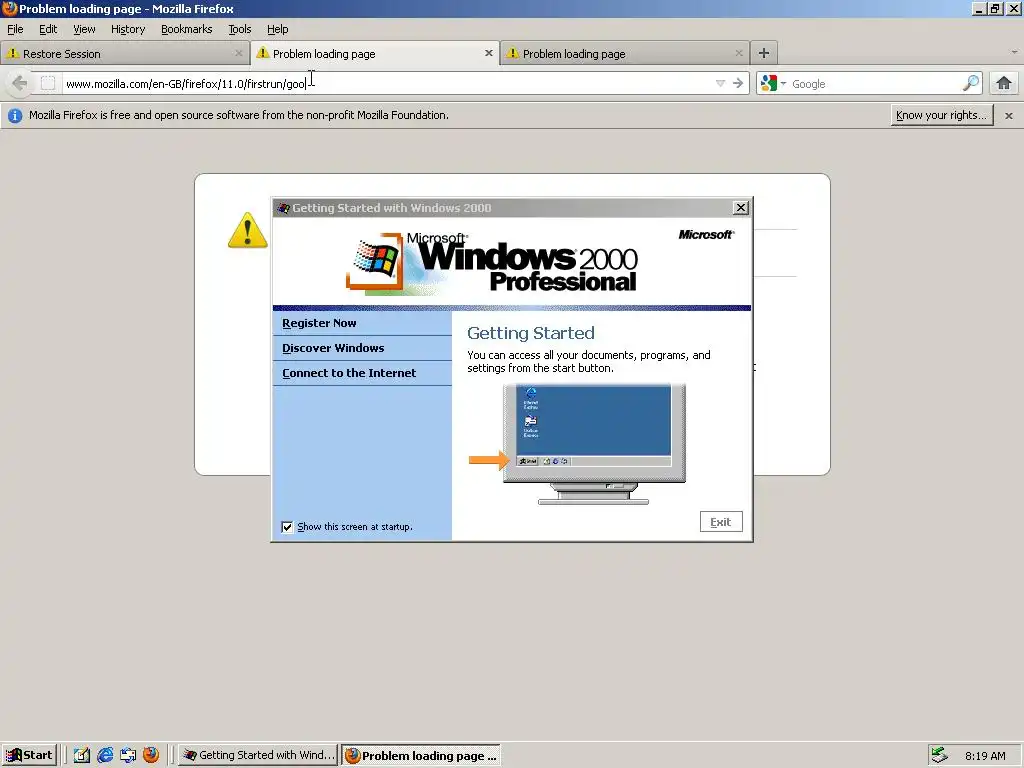
Task: Click into the address bar URL field
Action: click(388, 84)
